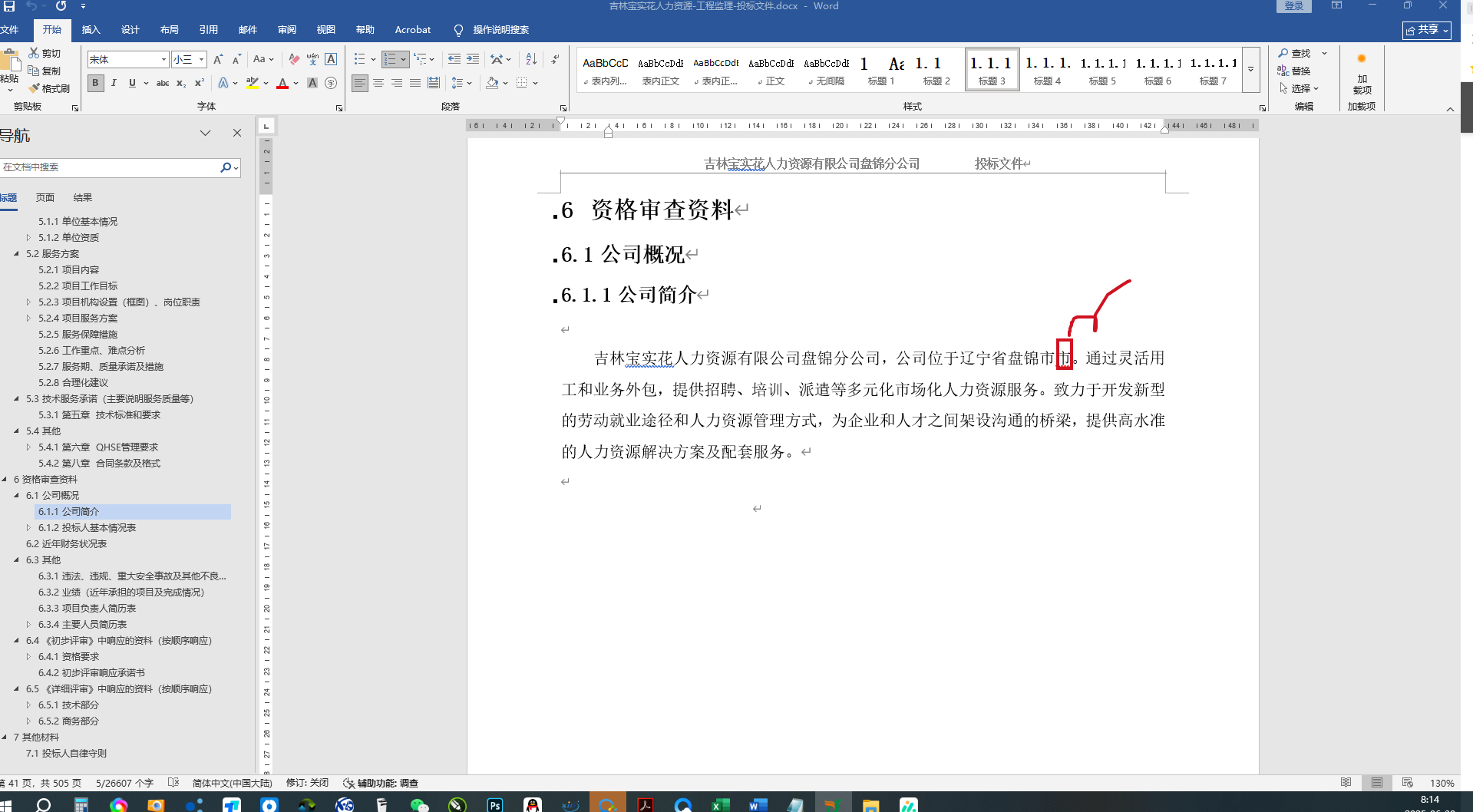The height and width of the screenshot is (812, 1473).
Task: Expand the styles gallery more arrow
Action: pos(1250,69)
